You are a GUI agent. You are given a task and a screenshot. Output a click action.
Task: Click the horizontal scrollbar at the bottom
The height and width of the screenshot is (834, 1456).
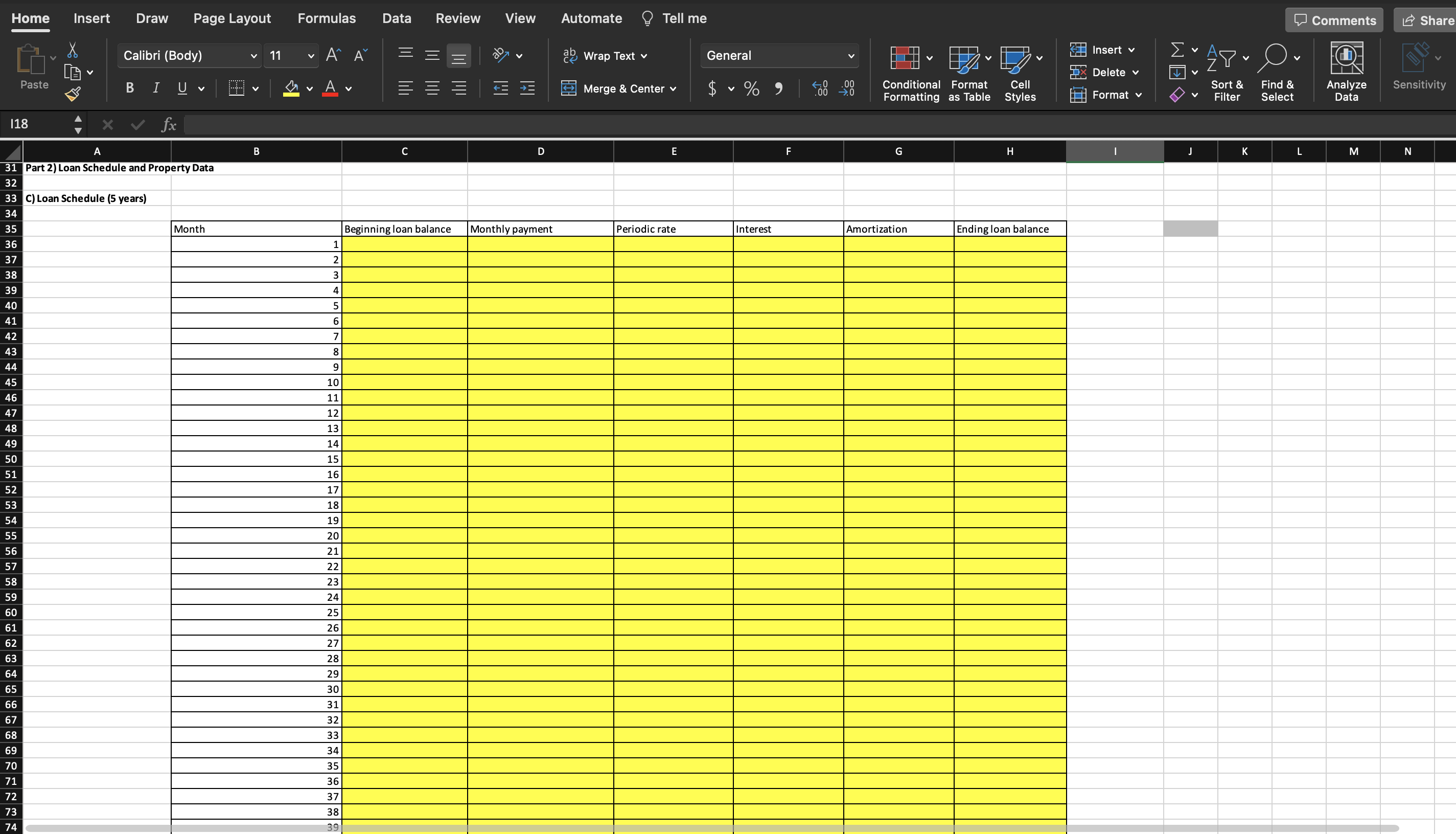711,828
